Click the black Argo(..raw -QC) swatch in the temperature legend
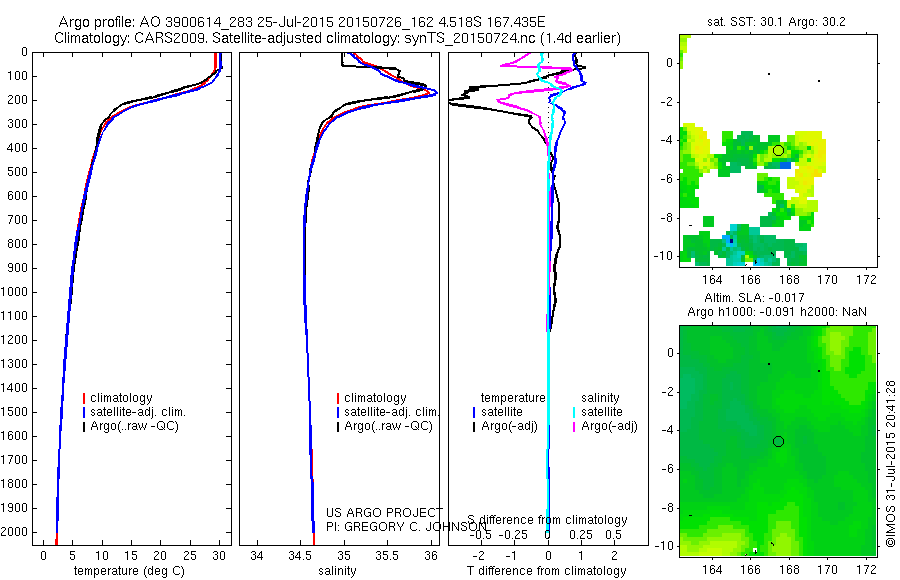Screen dimensions: 900x580 84,426
